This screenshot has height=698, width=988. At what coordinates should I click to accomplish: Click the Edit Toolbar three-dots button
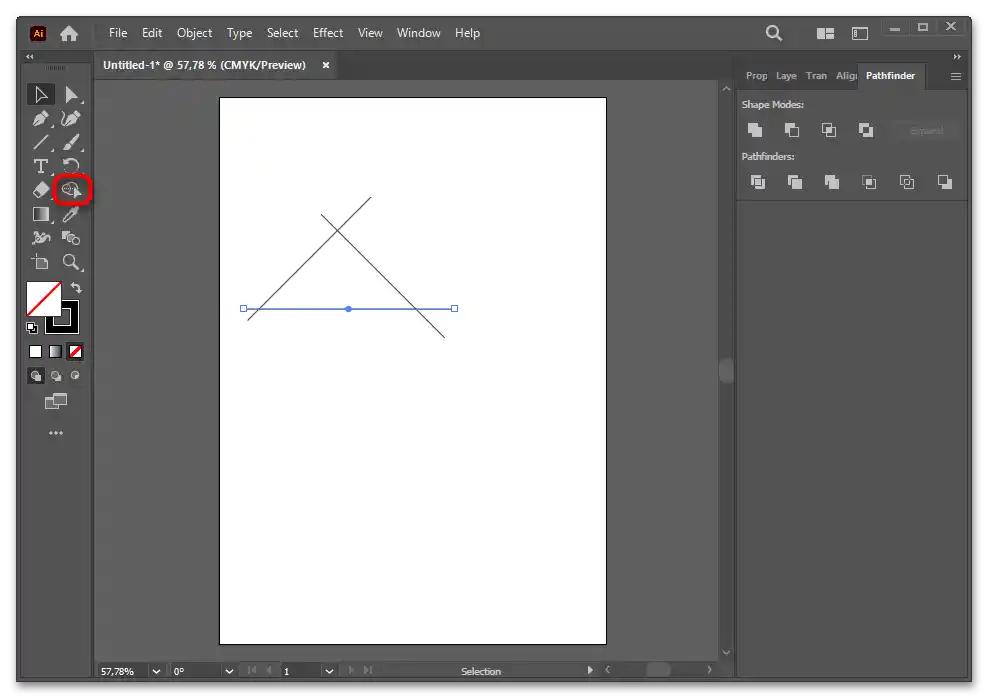56,433
